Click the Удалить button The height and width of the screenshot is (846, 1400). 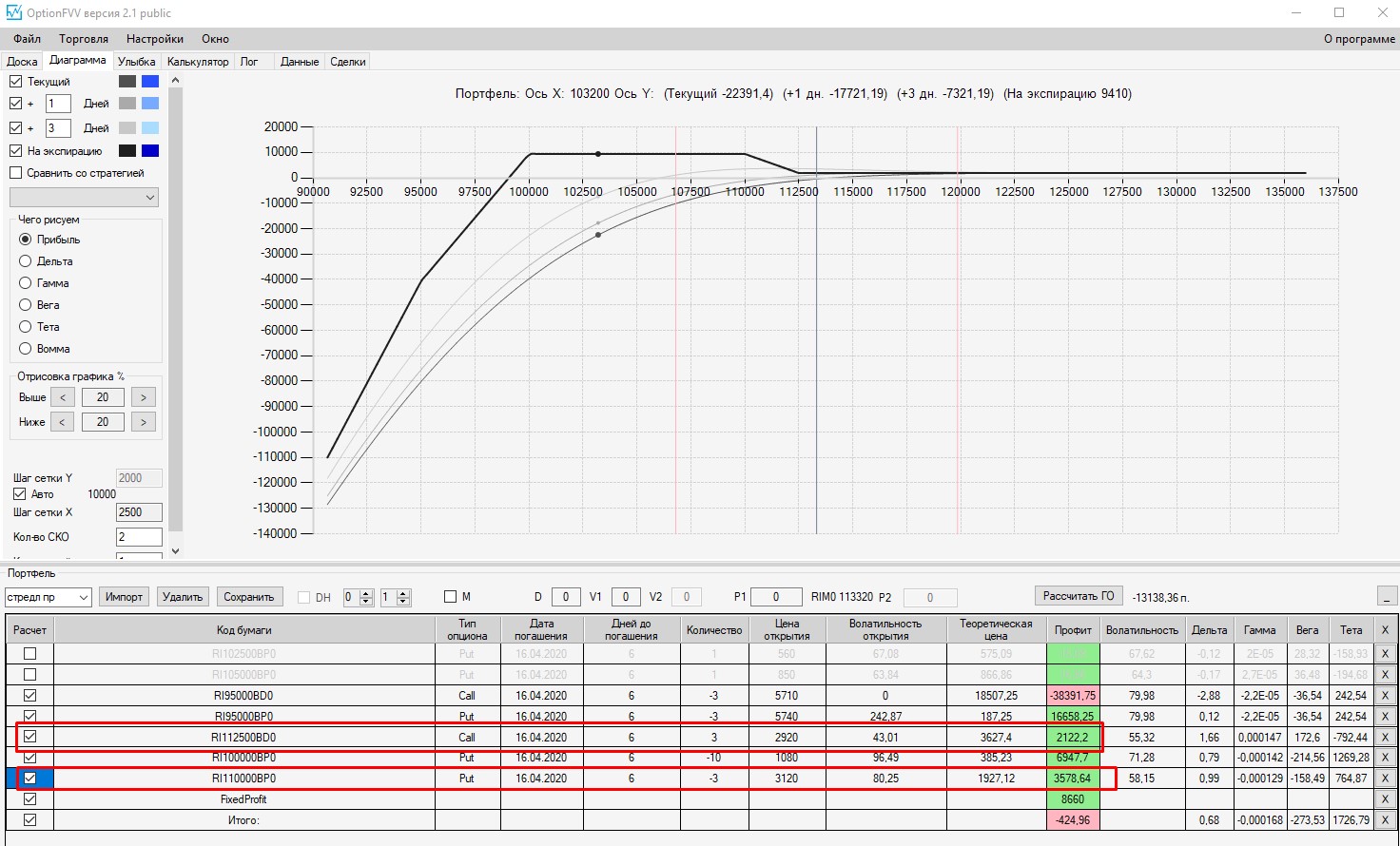(x=183, y=597)
